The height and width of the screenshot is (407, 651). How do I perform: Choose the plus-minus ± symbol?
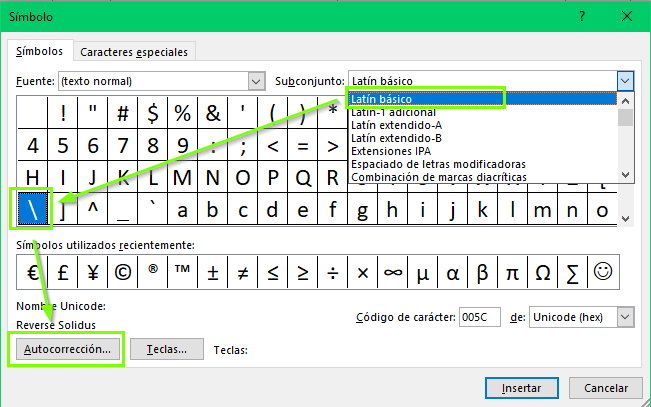point(213,272)
